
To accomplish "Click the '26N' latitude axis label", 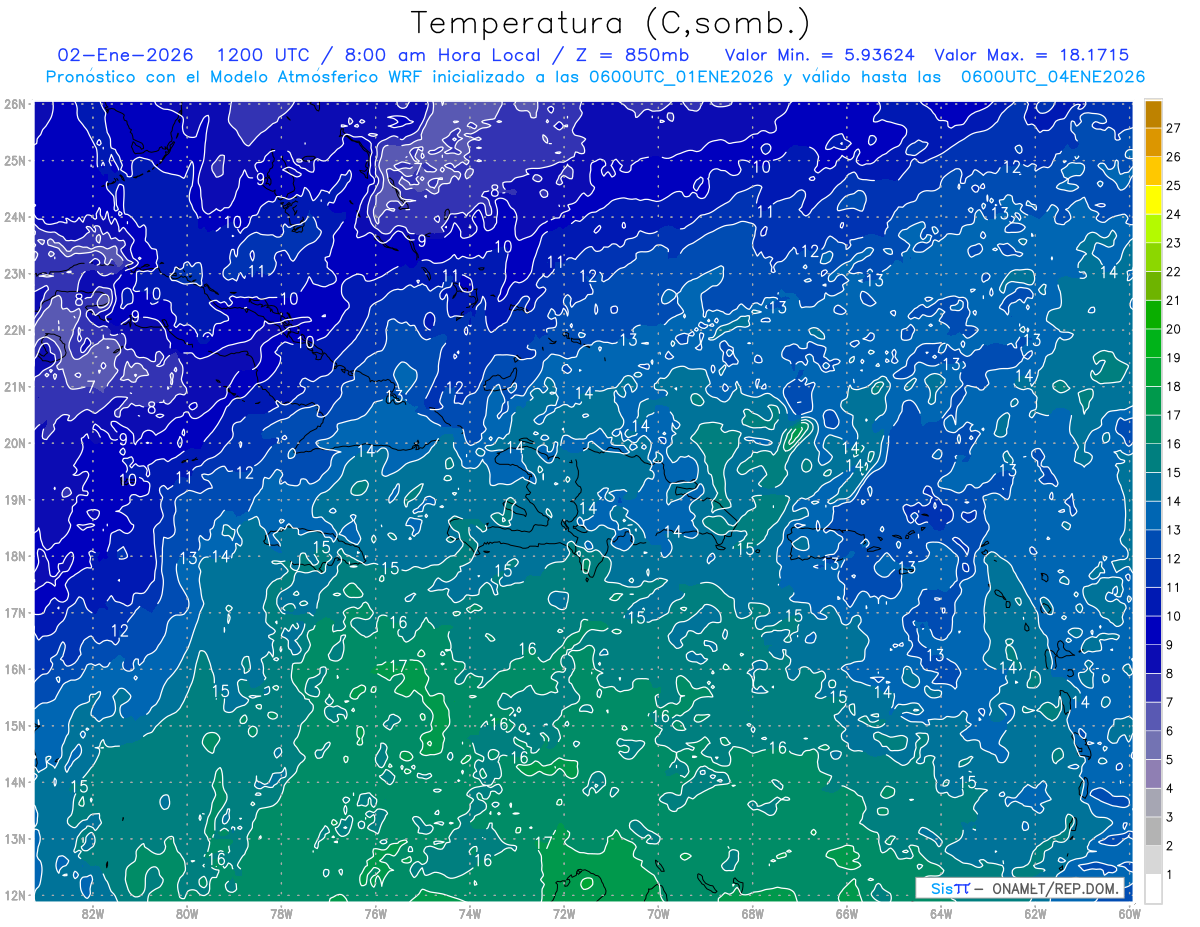I will tap(14, 104).
